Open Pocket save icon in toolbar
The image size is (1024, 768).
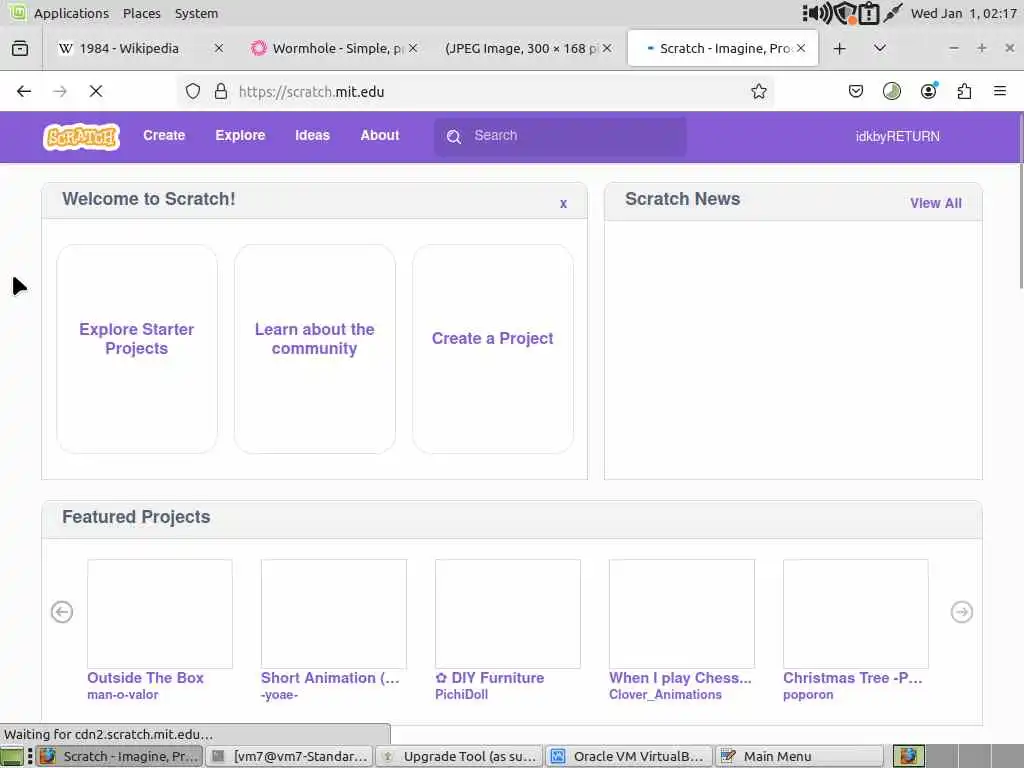click(x=856, y=91)
